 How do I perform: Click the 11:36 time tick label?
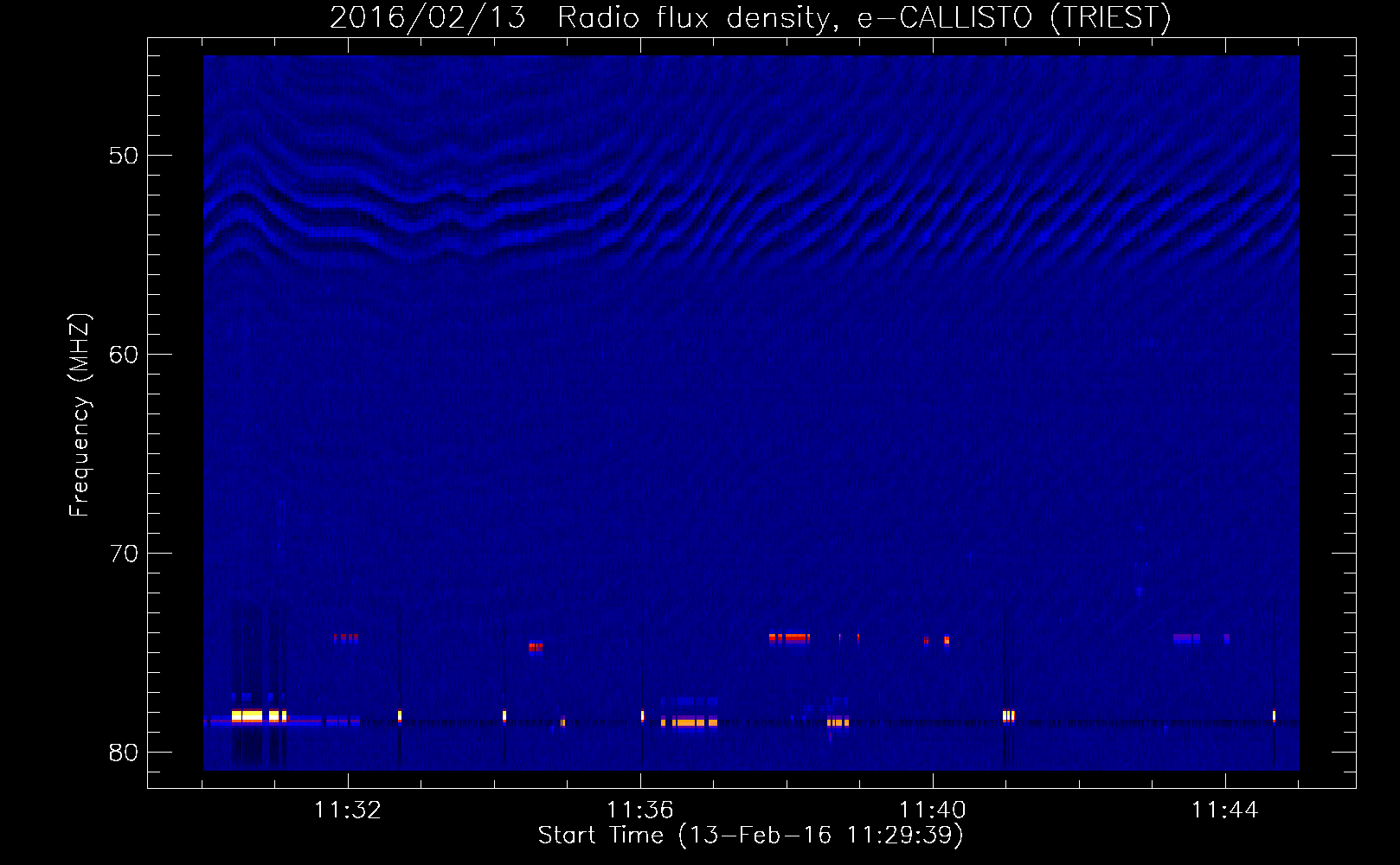coord(640,810)
